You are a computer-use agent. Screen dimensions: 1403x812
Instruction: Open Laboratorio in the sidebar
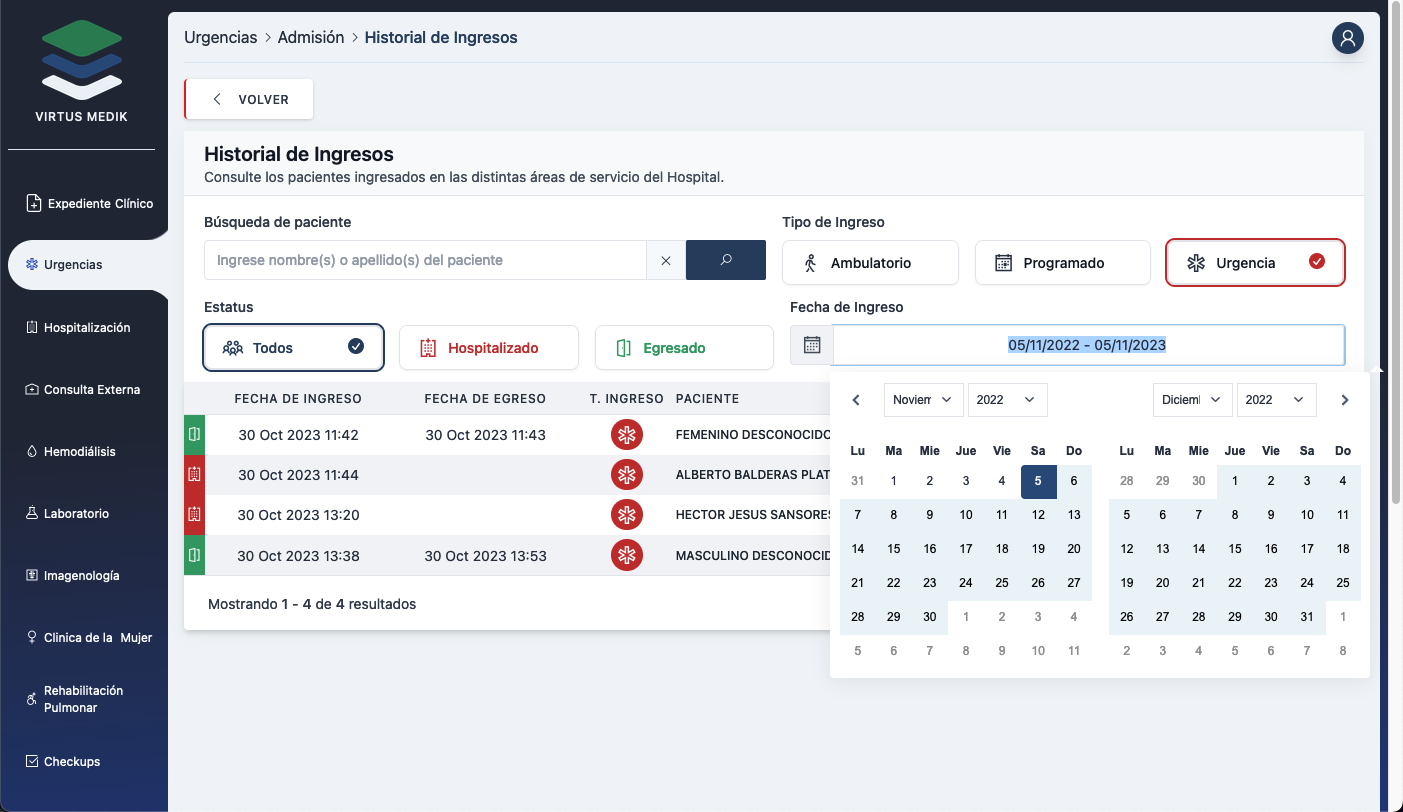76,514
